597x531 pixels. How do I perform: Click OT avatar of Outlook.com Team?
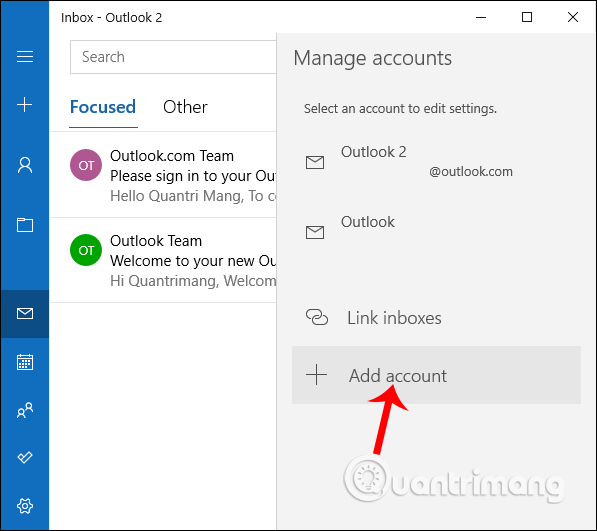[x=86, y=165]
